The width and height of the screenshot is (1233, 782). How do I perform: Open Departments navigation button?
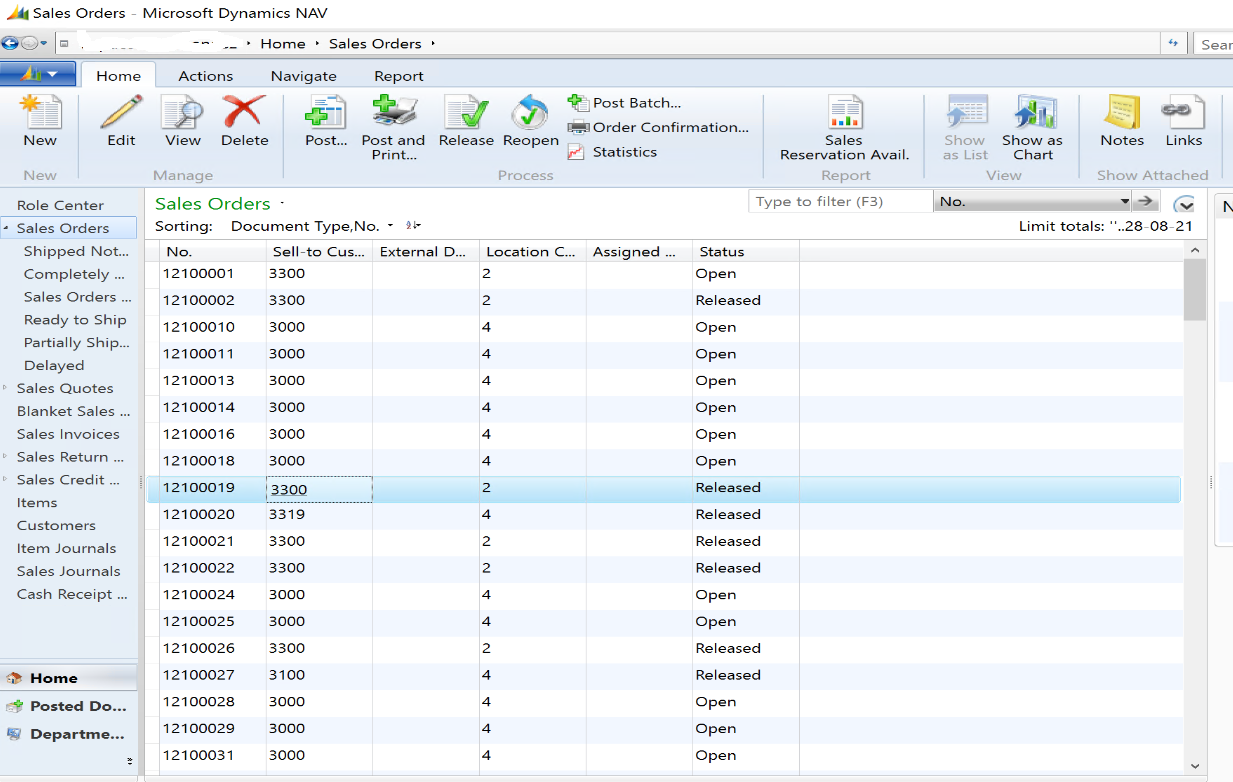[x=68, y=734]
